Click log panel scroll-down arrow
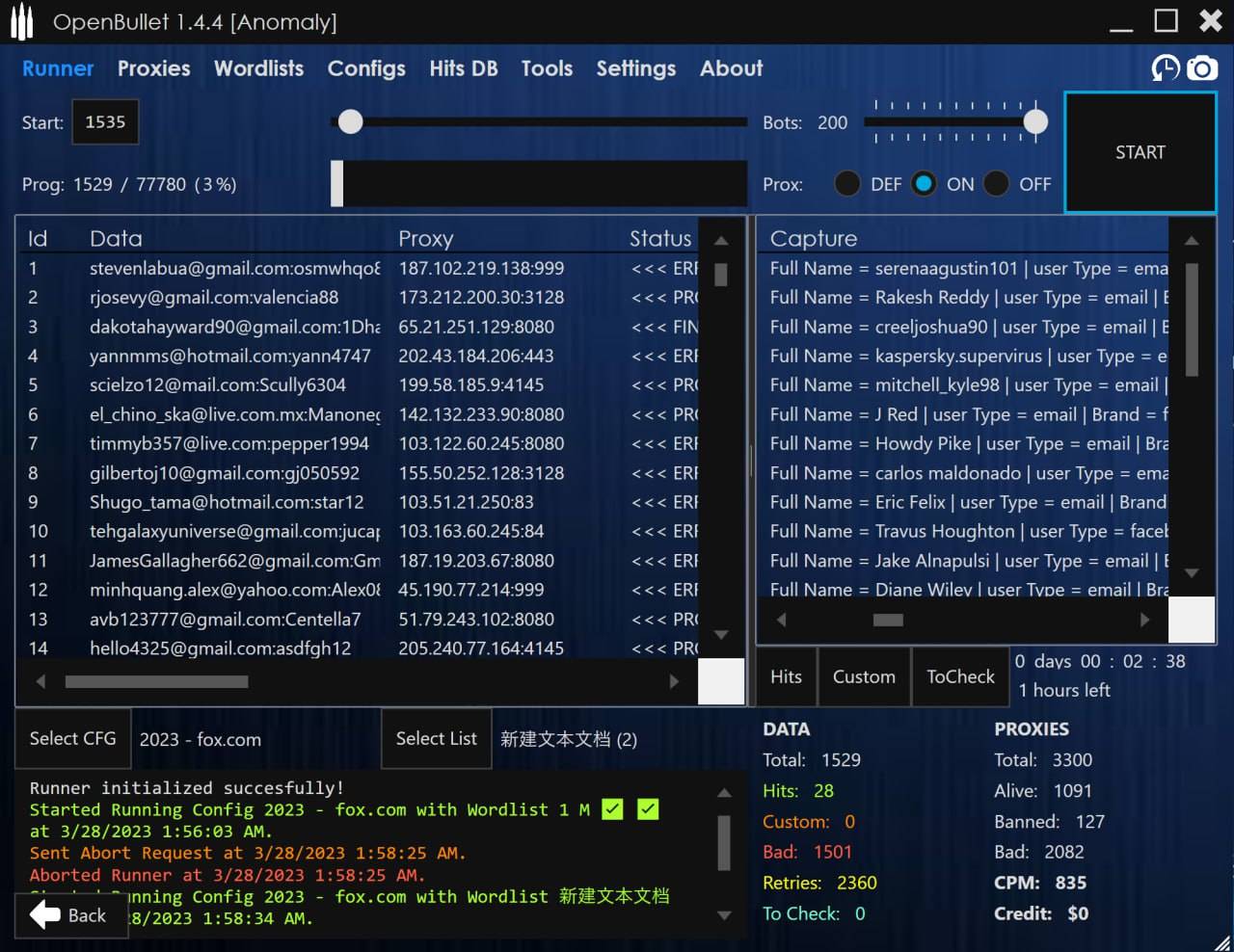Image resolution: width=1234 pixels, height=952 pixels. pyautogui.click(x=724, y=915)
